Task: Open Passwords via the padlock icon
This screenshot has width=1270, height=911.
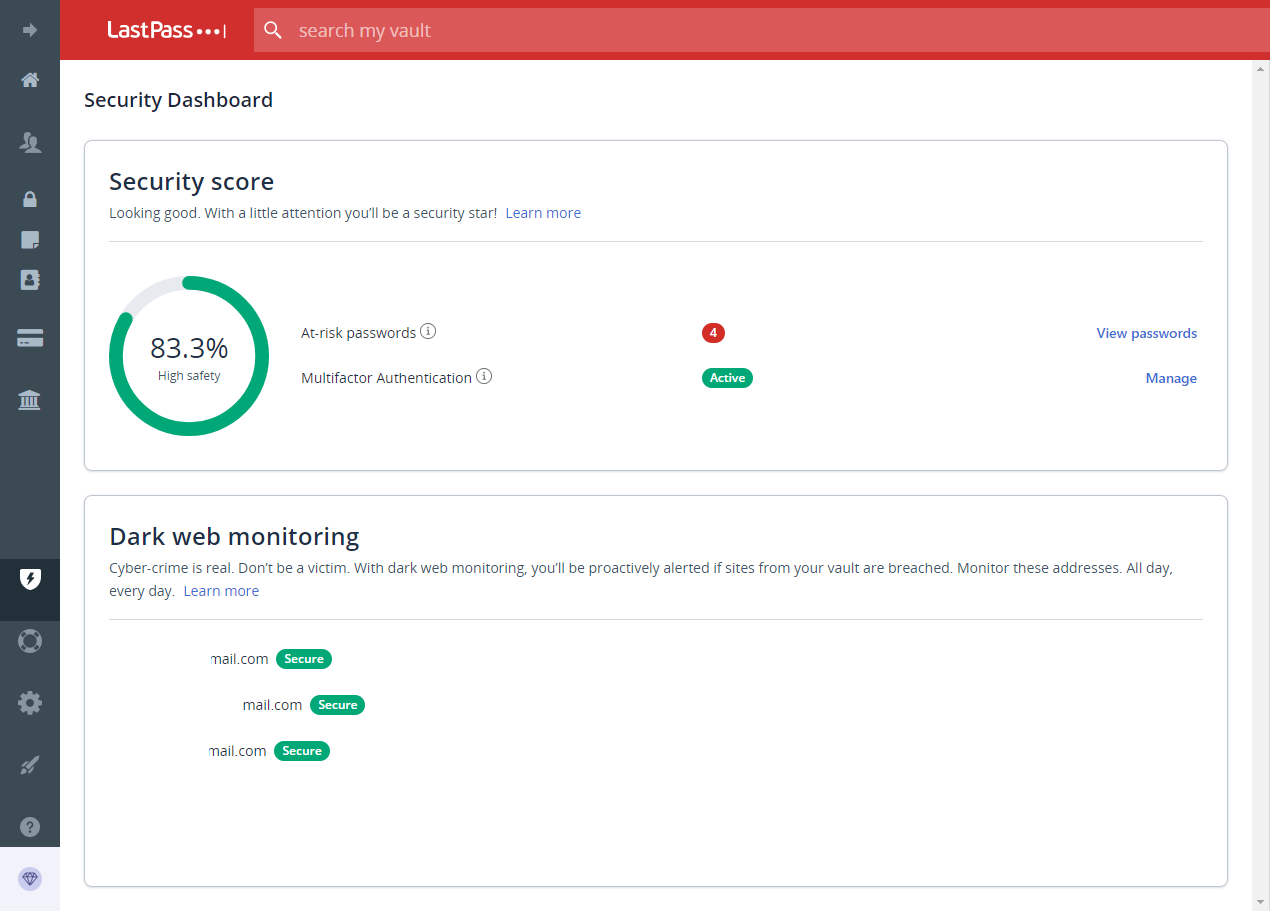Action: pyautogui.click(x=30, y=199)
